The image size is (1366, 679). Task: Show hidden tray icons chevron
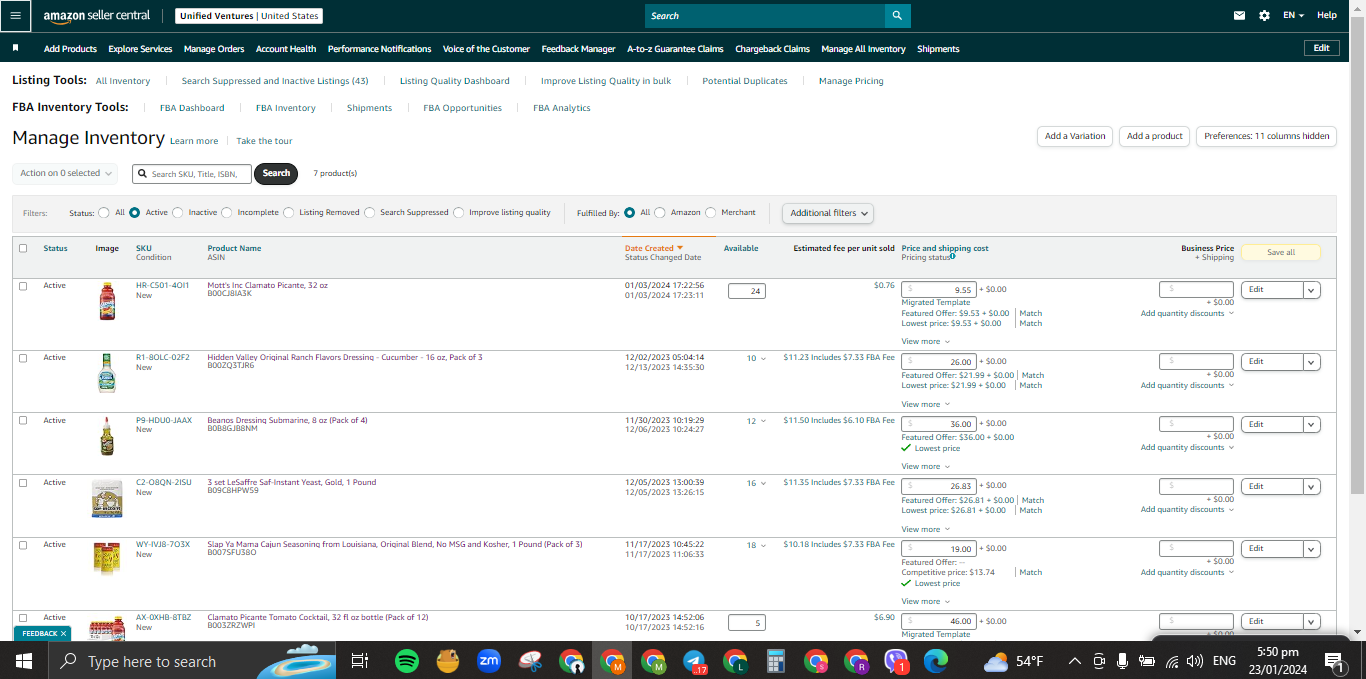coord(1075,661)
